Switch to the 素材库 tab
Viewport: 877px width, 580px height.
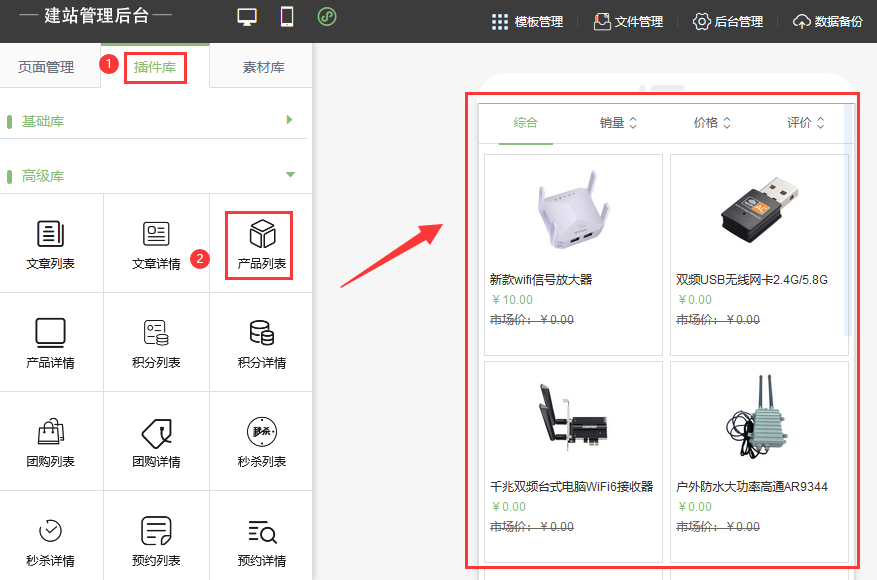263,67
